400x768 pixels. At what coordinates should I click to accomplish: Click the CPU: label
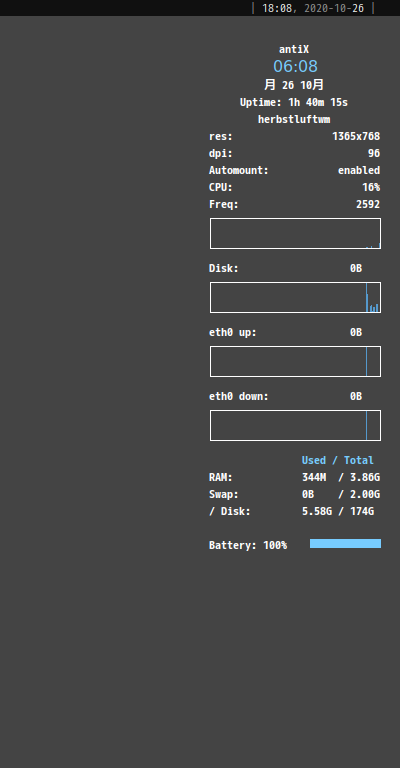[x=221, y=188]
